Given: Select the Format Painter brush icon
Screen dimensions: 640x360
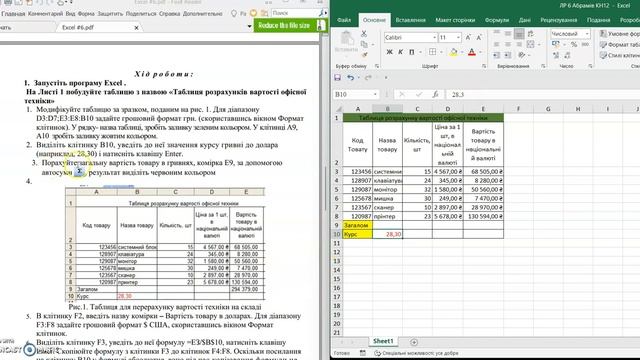Looking at the screenshot, I should click(x=364, y=54).
